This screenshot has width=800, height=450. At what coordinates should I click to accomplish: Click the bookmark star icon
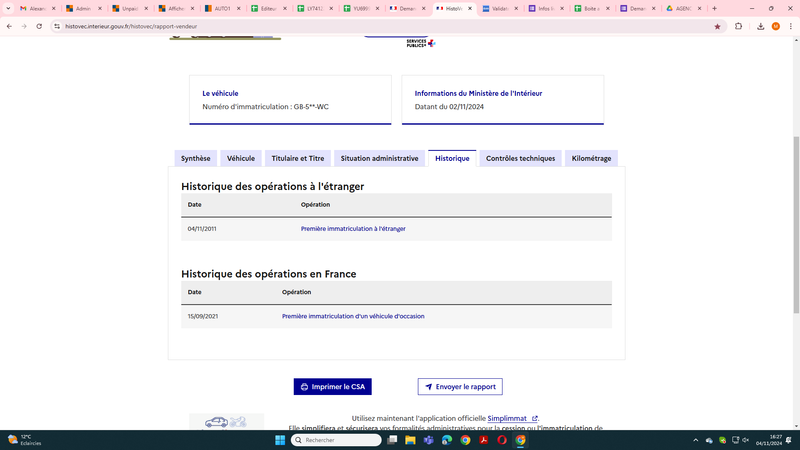[x=717, y=27]
